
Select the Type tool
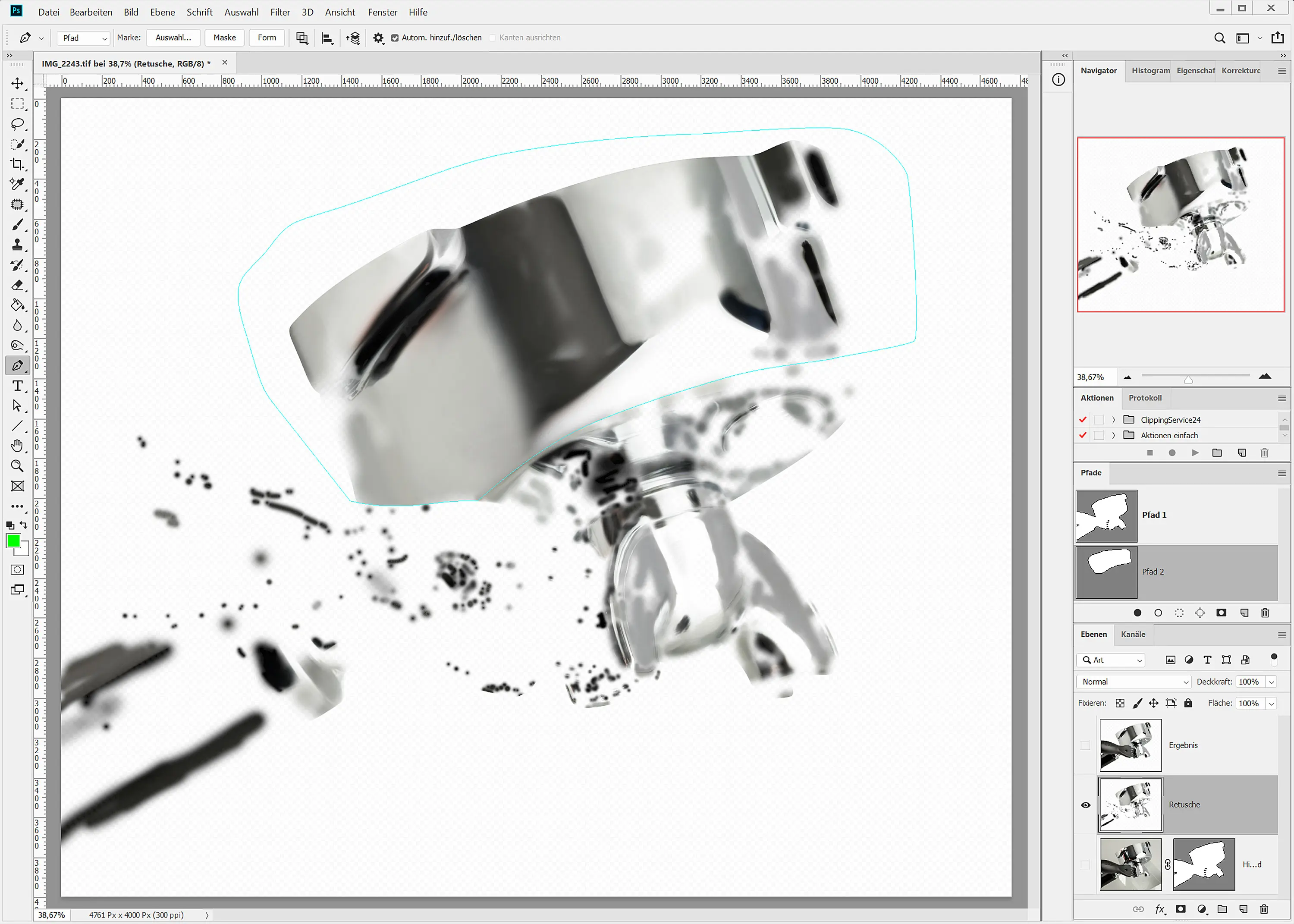(17, 386)
